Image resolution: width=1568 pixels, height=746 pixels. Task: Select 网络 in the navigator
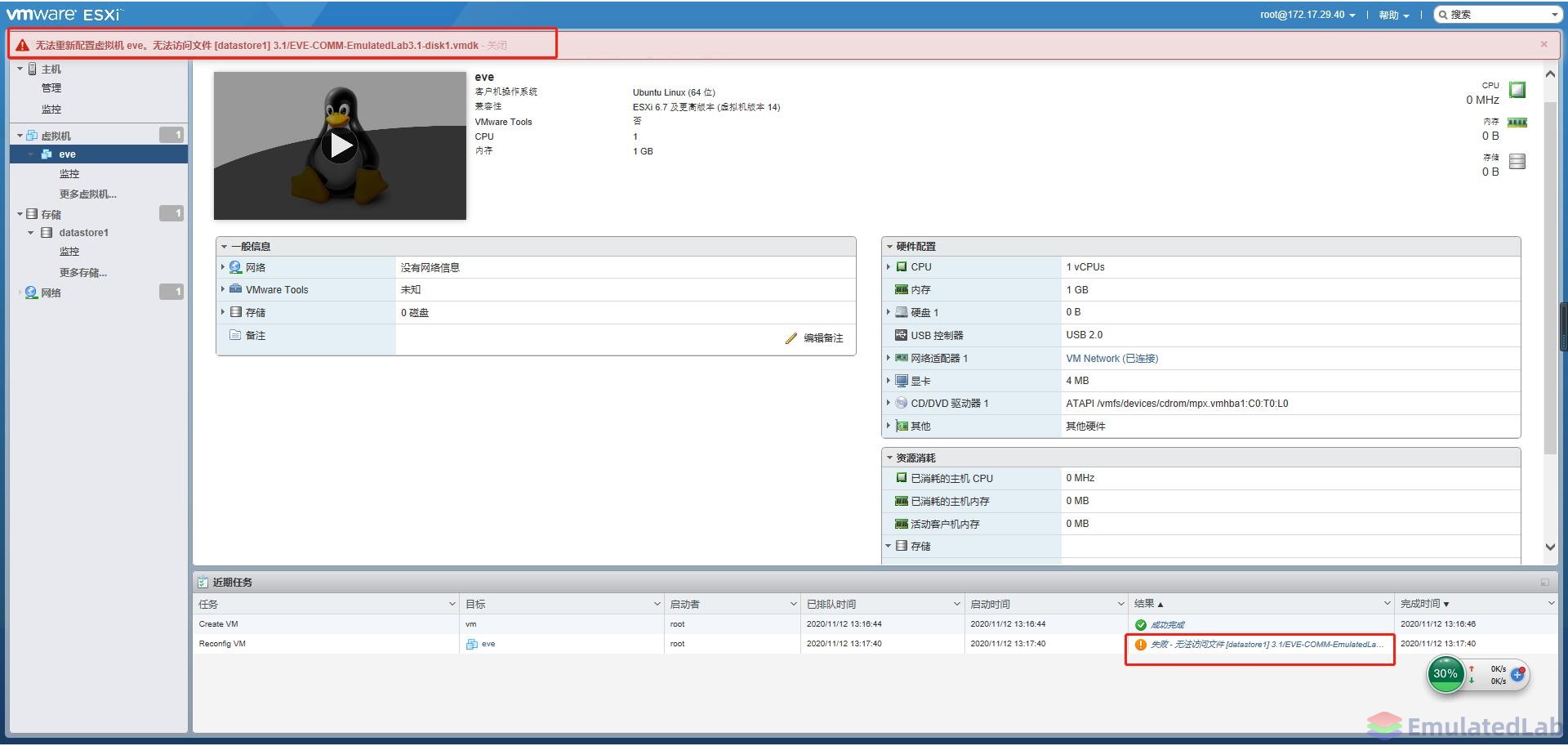point(51,293)
